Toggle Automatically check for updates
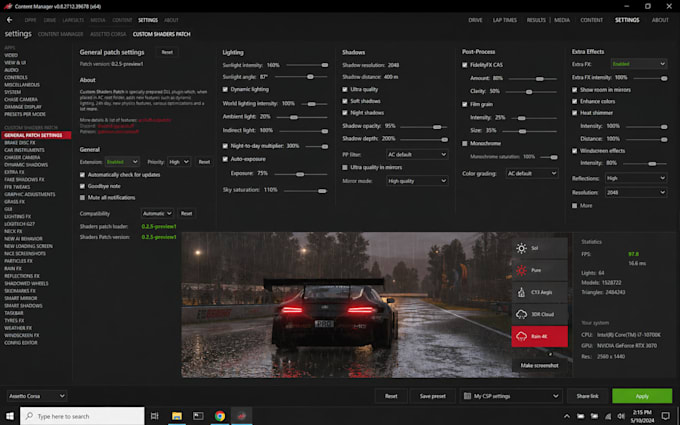 [x=82, y=175]
